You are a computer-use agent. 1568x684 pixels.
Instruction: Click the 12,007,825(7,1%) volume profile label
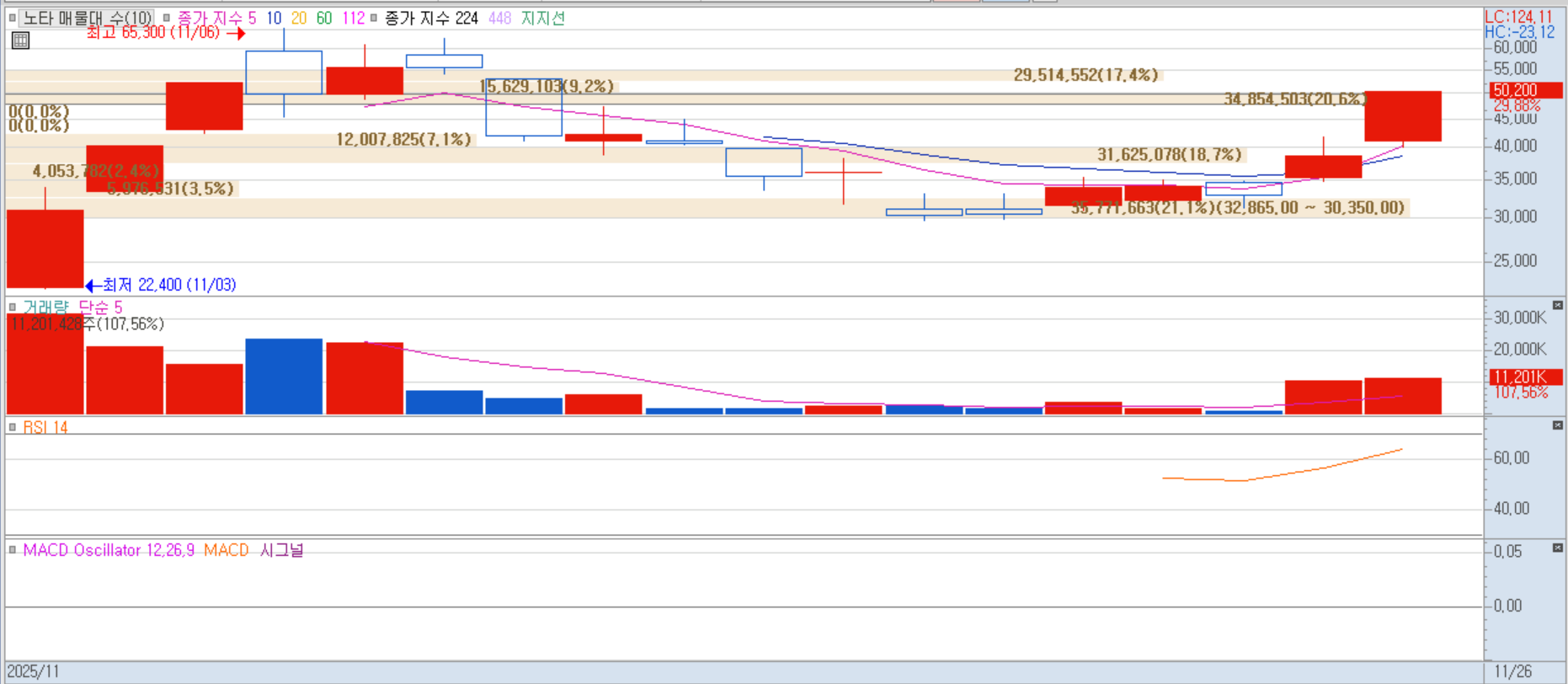[x=403, y=139]
